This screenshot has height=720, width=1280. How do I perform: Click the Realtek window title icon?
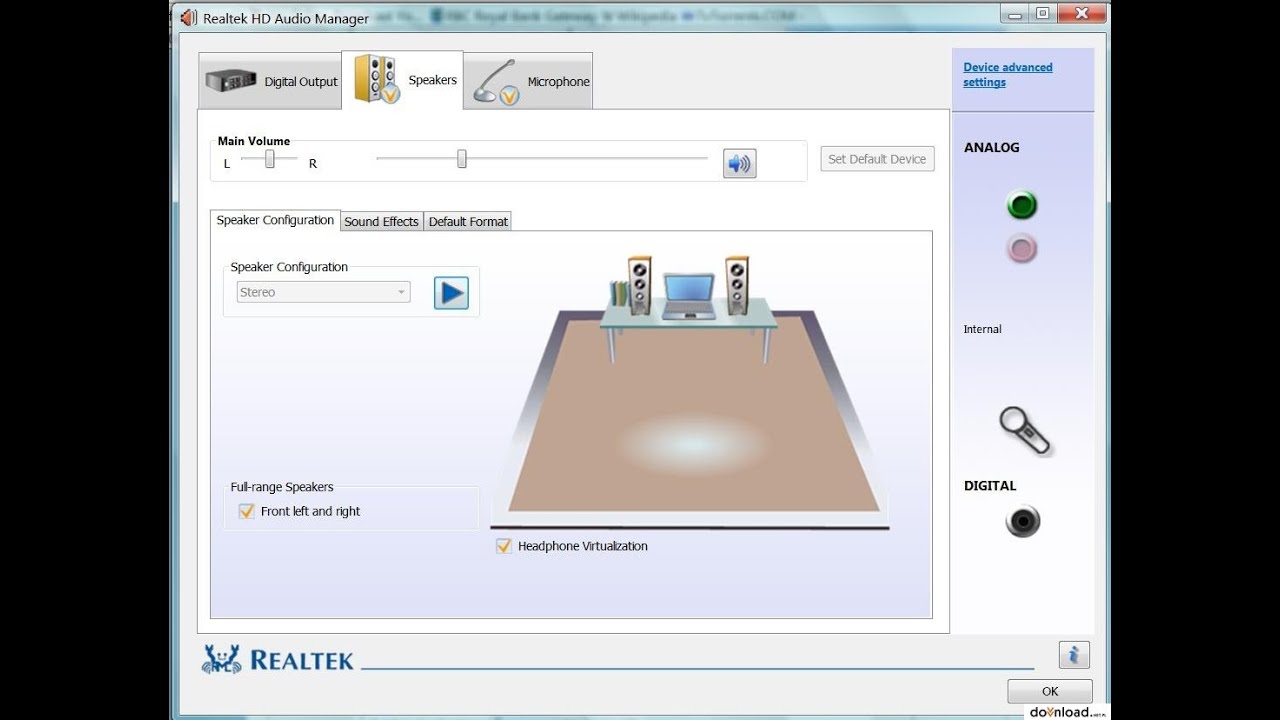[189, 17]
